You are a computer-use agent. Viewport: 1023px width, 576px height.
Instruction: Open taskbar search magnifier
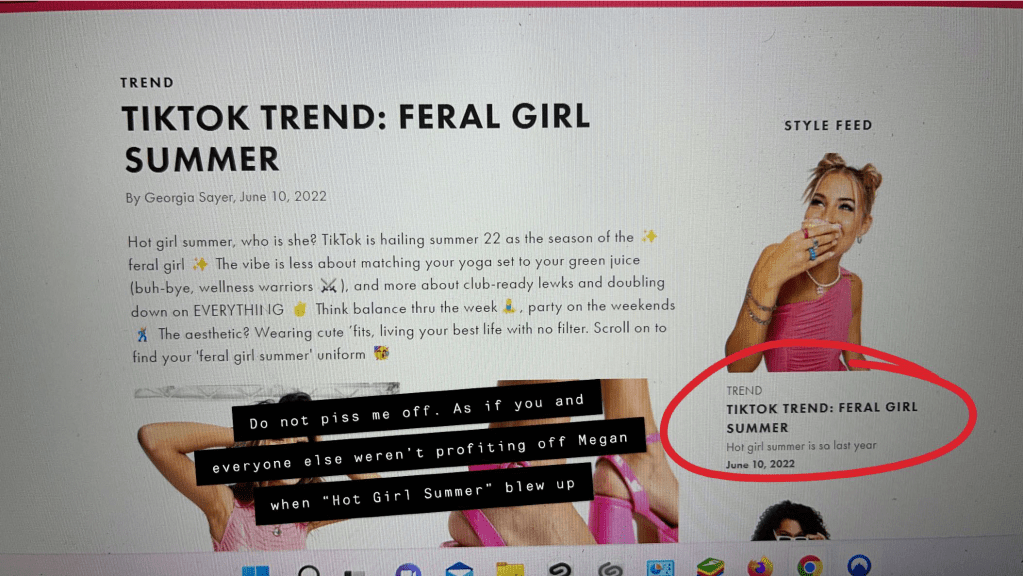click(309, 571)
